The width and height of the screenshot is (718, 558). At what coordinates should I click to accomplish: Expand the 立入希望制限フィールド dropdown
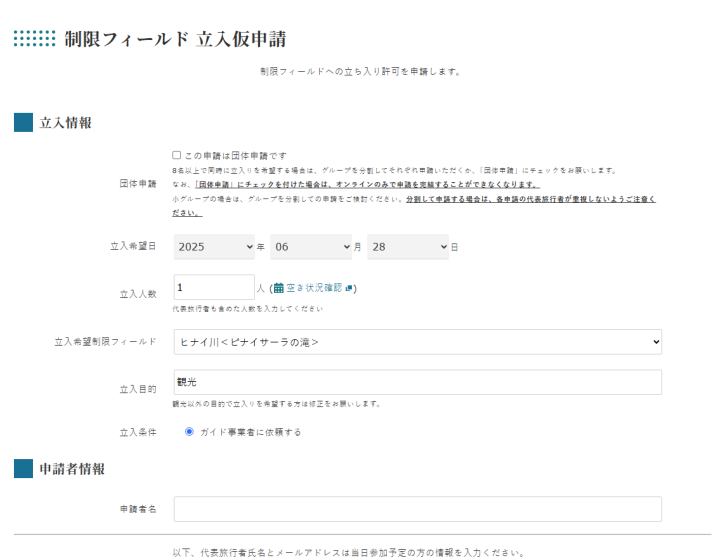click(x=417, y=342)
